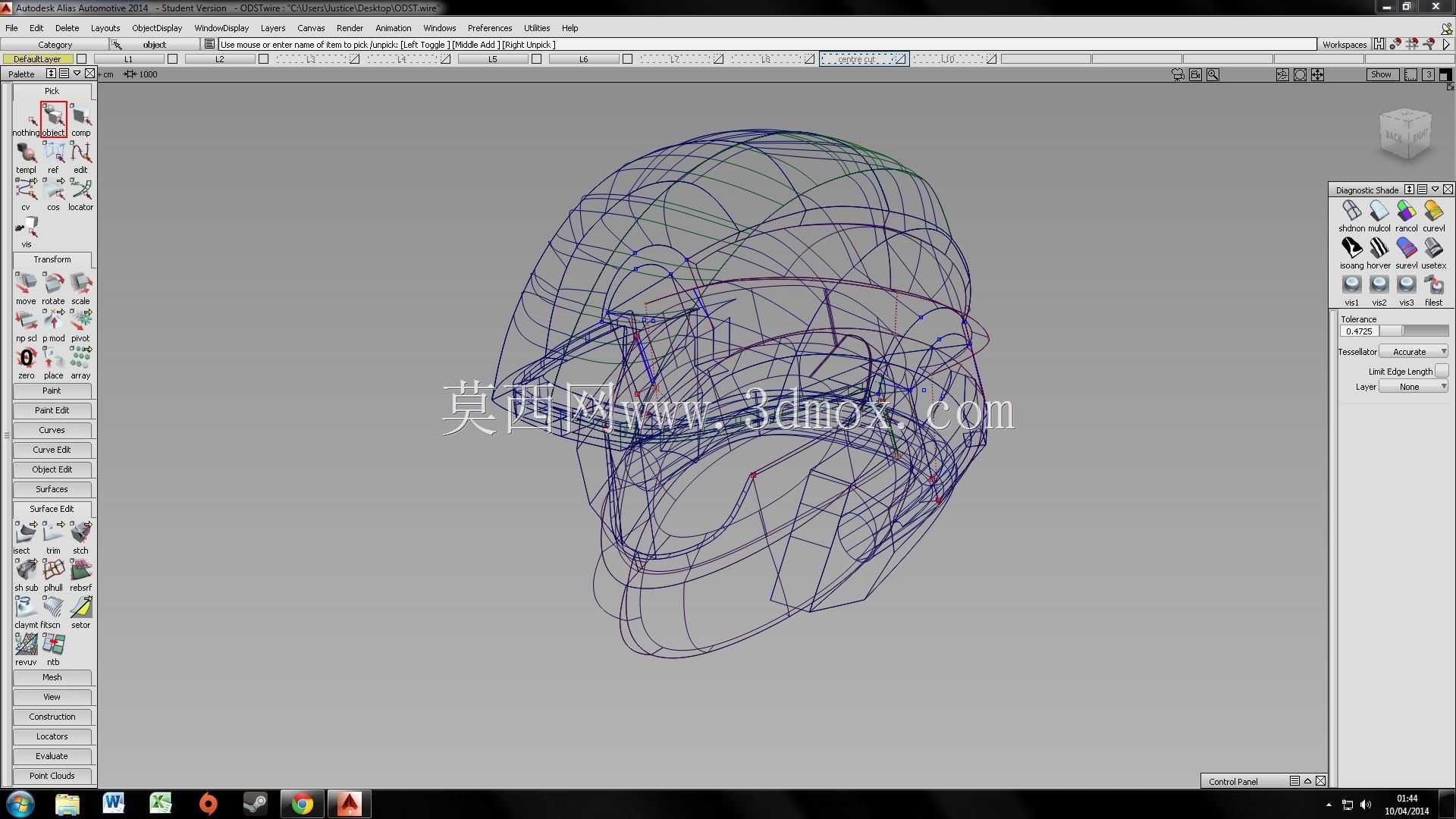Choose the Array tool in Transform

(x=80, y=362)
